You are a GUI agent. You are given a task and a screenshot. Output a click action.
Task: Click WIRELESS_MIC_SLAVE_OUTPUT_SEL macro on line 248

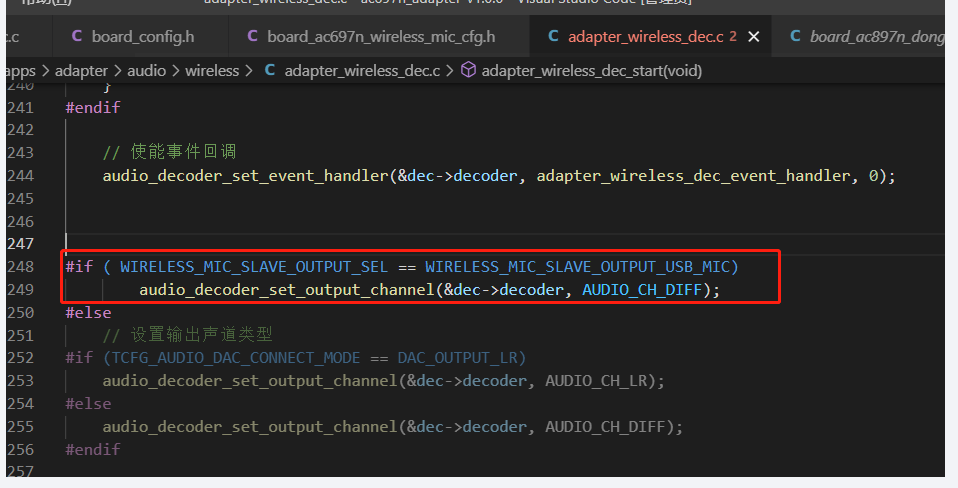click(x=254, y=267)
